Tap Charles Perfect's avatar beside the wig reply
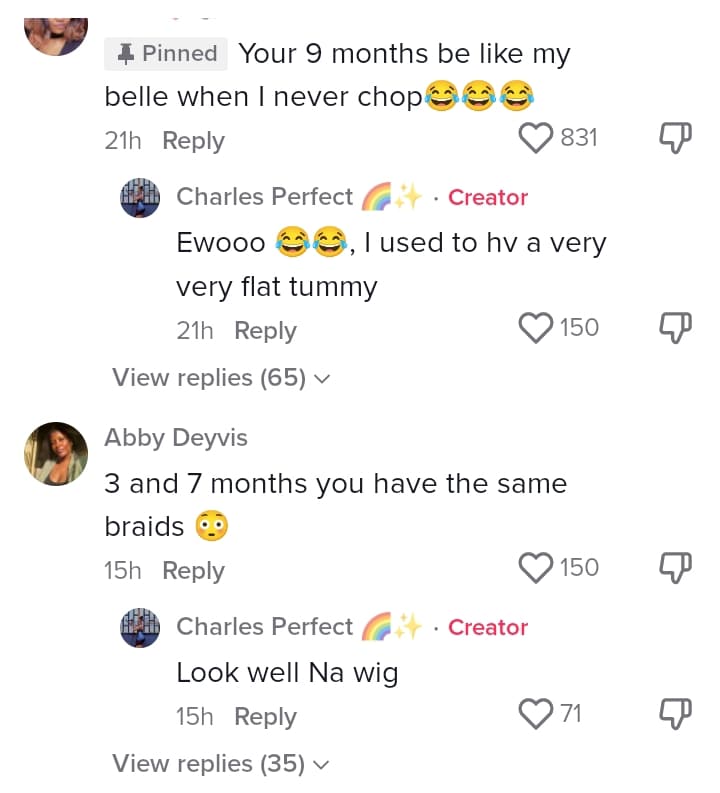 [x=140, y=627]
